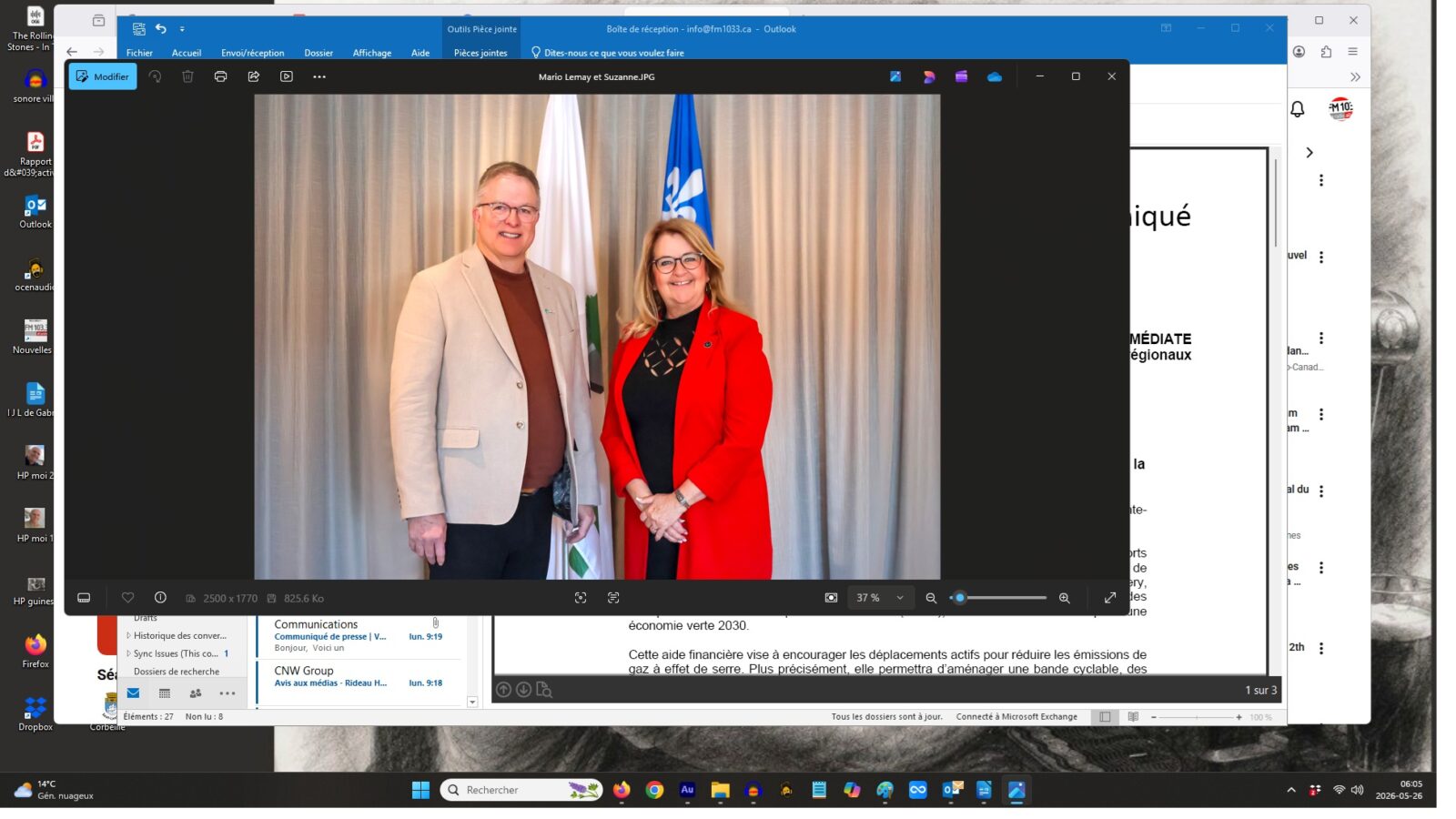The width and height of the screenshot is (1456, 819).
Task: Open the Clipchamp icon in Photos header
Action: point(962,76)
